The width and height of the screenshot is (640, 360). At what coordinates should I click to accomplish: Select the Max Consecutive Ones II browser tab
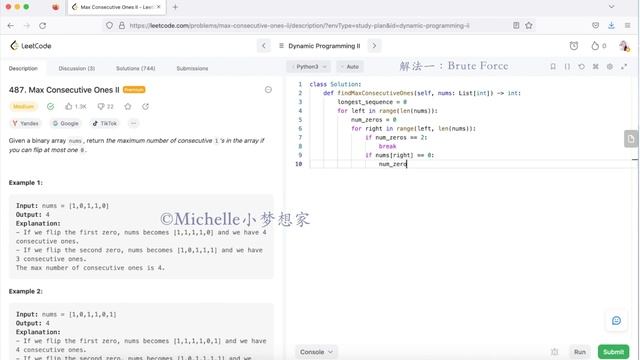click(x=116, y=7)
